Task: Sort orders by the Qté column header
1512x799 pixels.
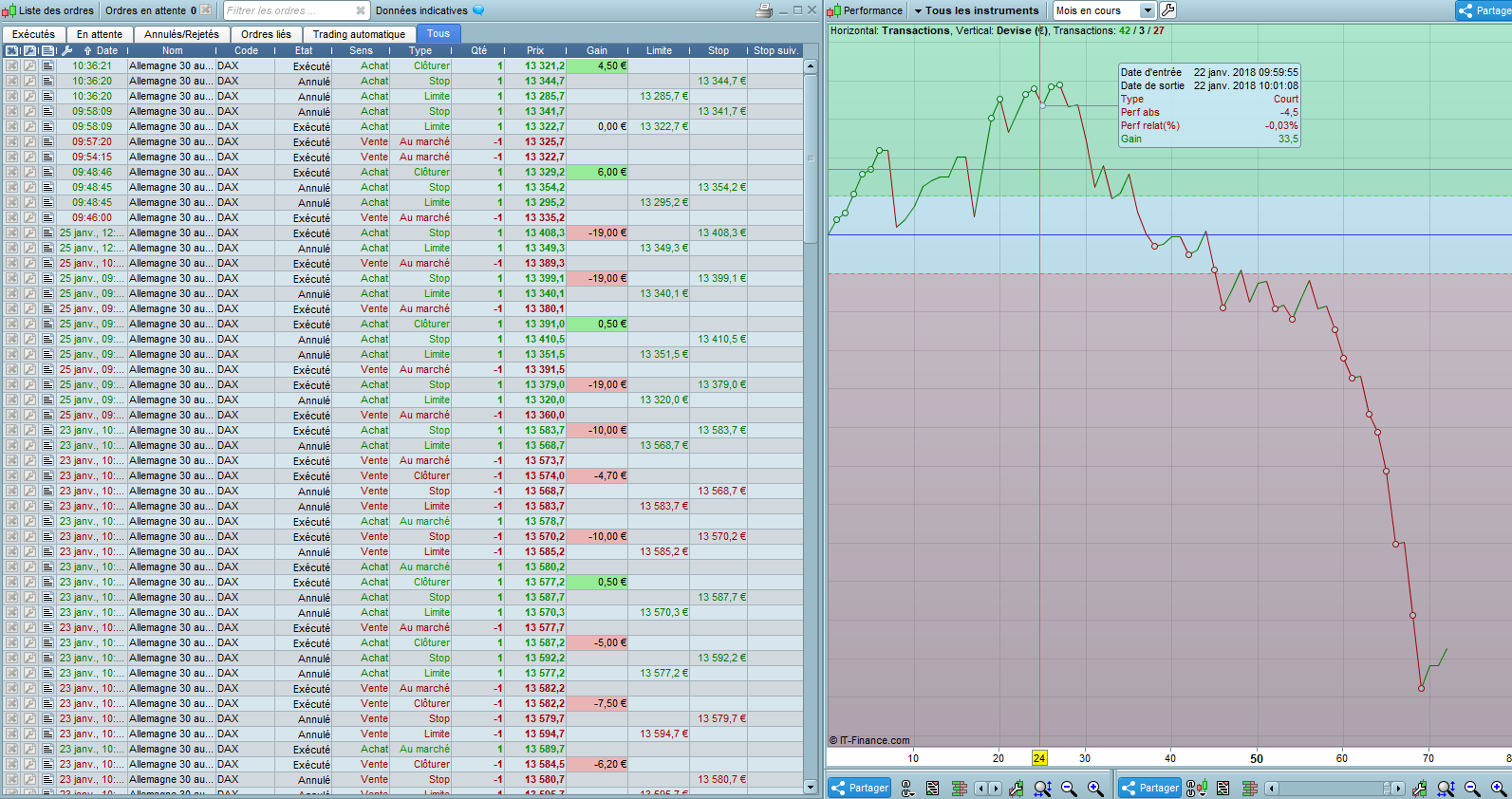Action: pos(479,50)
